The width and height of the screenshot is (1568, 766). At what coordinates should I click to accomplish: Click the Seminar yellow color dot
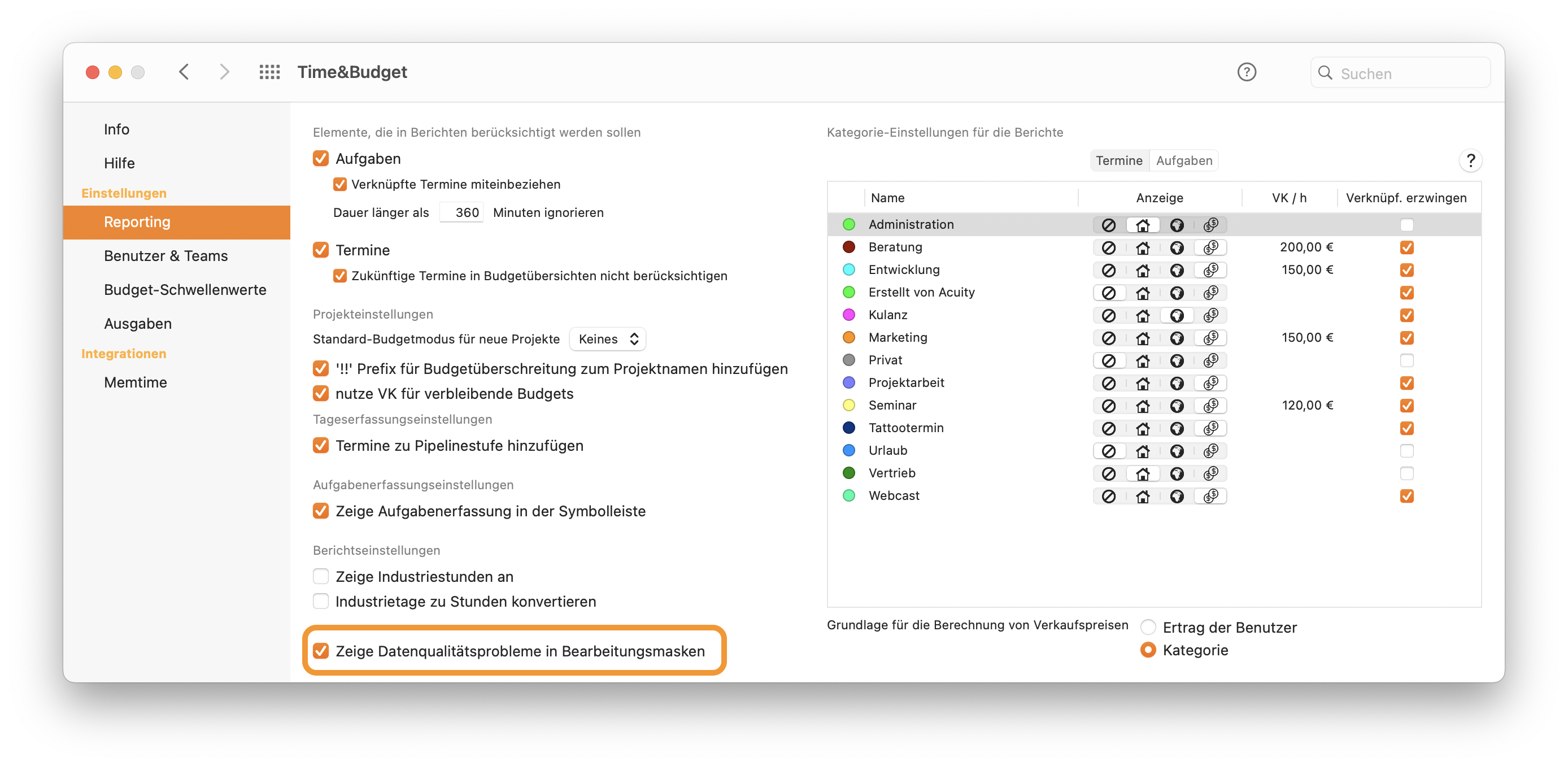(x=848, y=405)
